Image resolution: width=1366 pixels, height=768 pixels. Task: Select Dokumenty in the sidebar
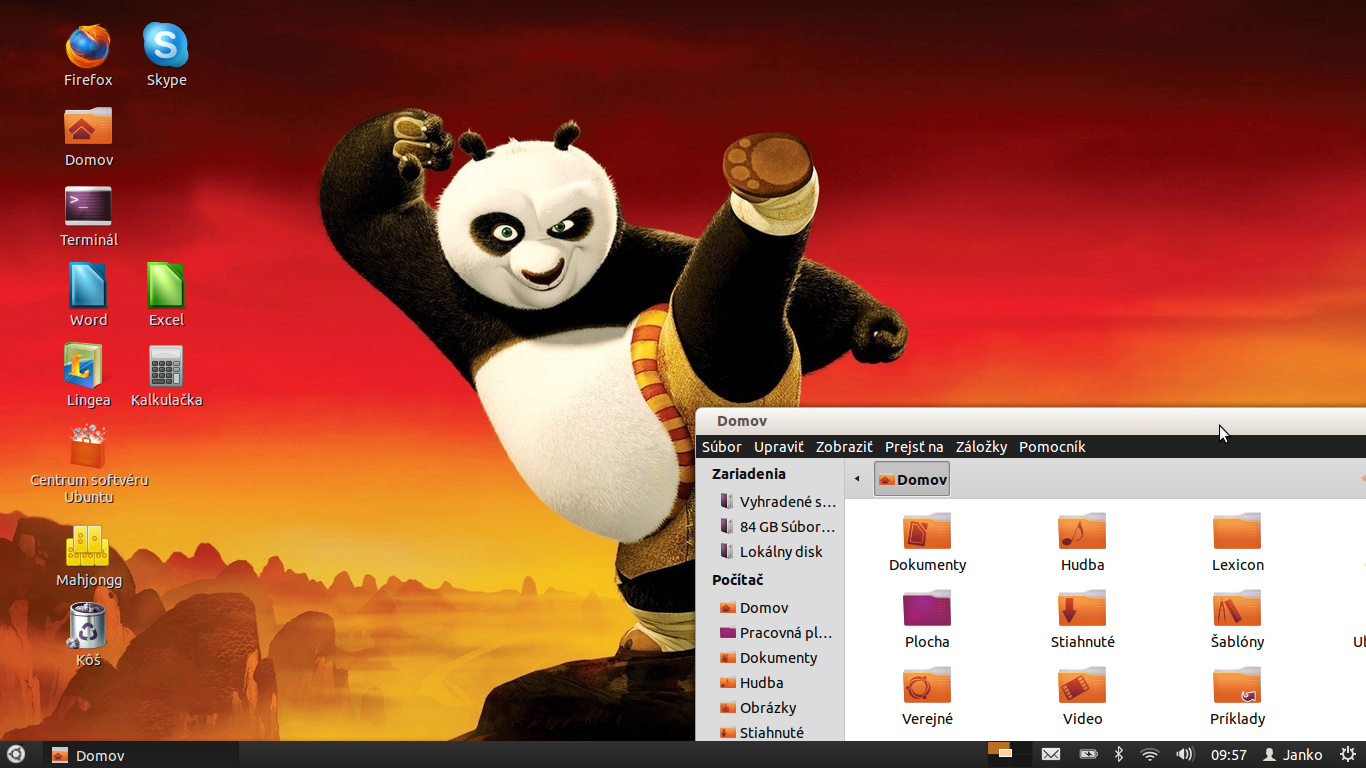tap(770, 657)
